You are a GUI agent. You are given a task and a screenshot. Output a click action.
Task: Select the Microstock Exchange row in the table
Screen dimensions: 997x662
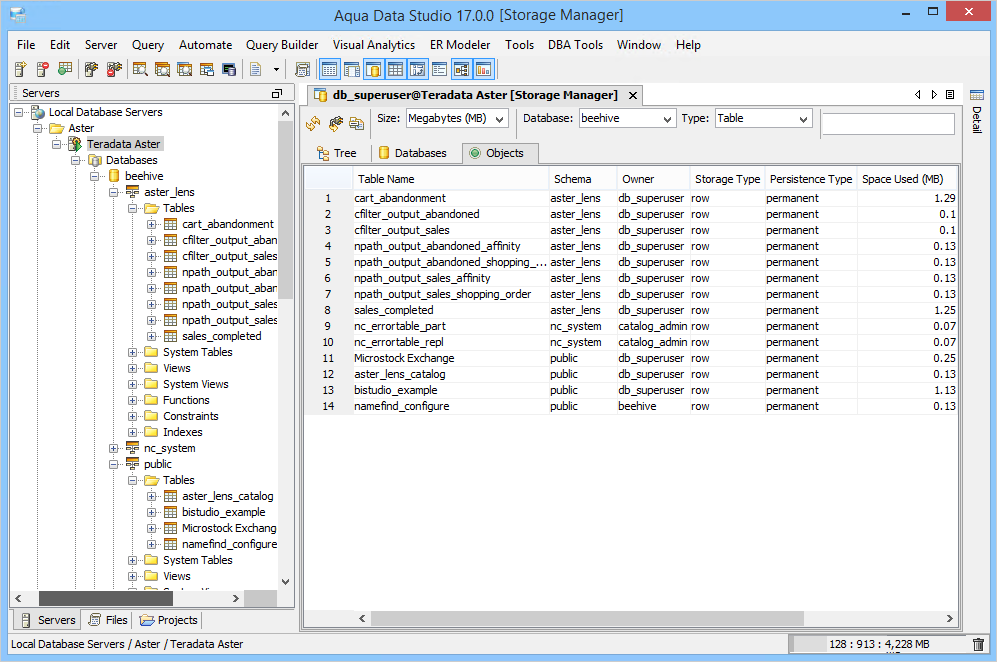point(631,359)
